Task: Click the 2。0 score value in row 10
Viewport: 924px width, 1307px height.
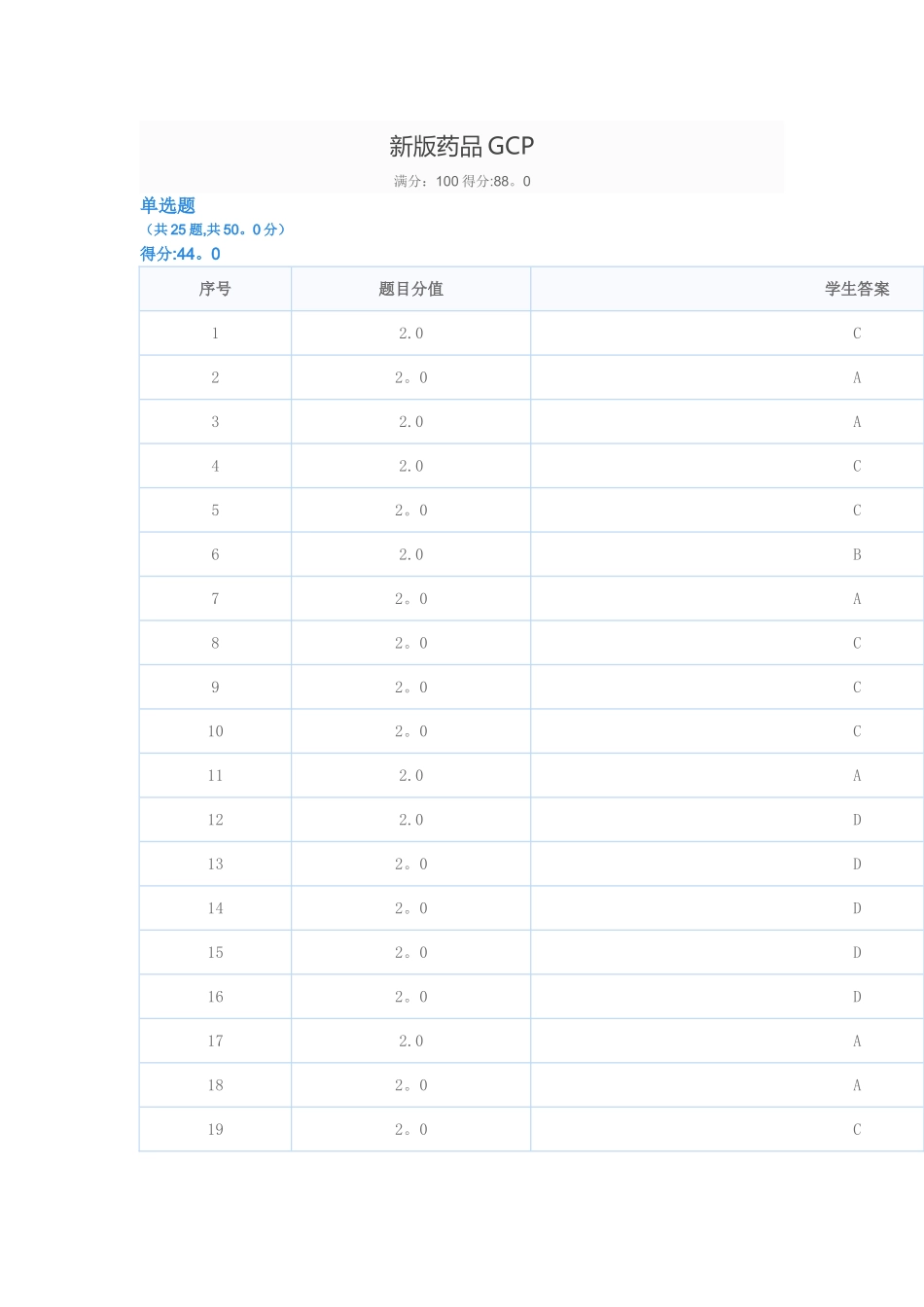Action: click(x=410, y=731)
